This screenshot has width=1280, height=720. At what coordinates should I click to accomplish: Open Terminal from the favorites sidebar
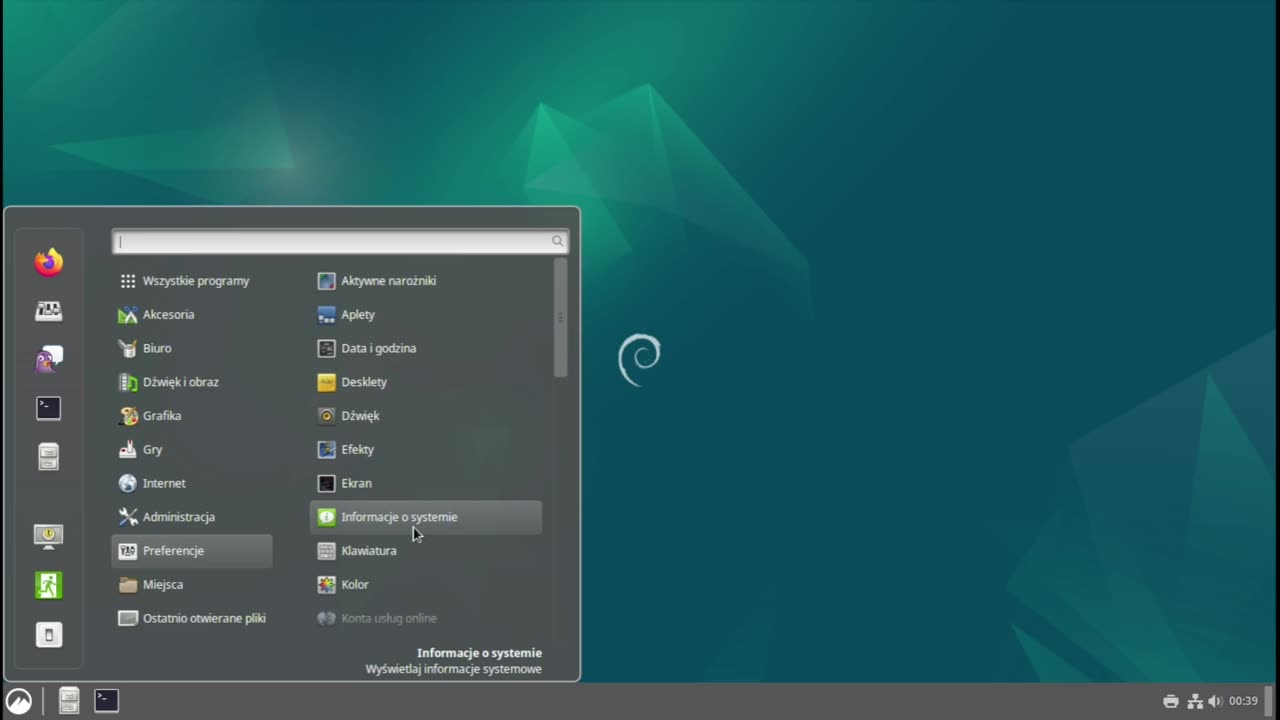coord(48,408)
